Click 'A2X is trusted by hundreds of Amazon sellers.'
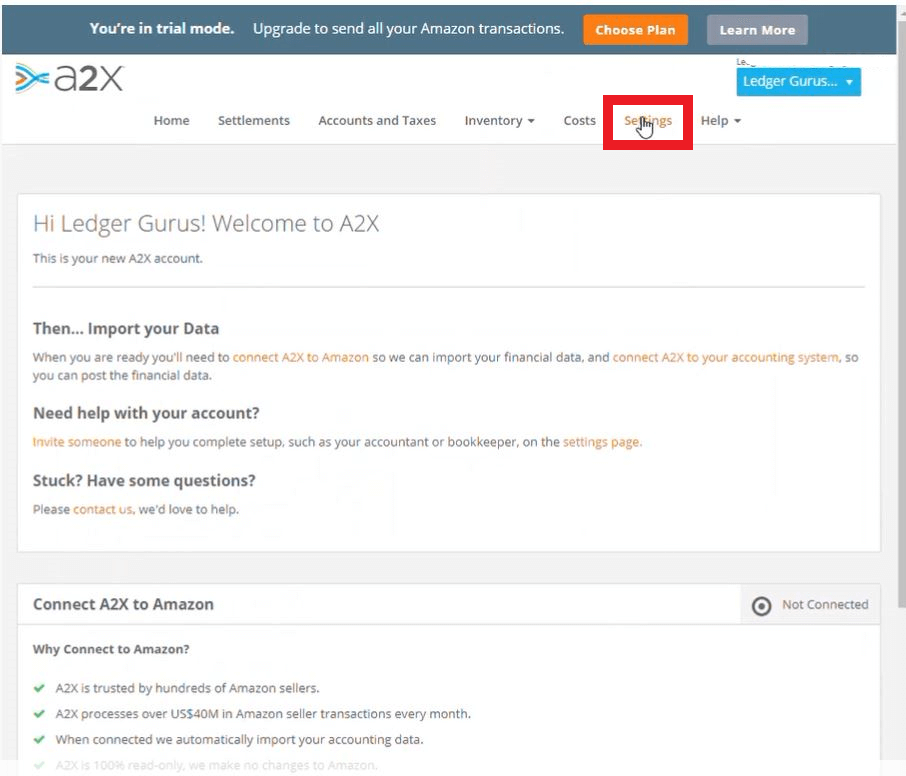The height and width of the screenshot is (776, 906). pyautogui.click(x=187, y=688)
